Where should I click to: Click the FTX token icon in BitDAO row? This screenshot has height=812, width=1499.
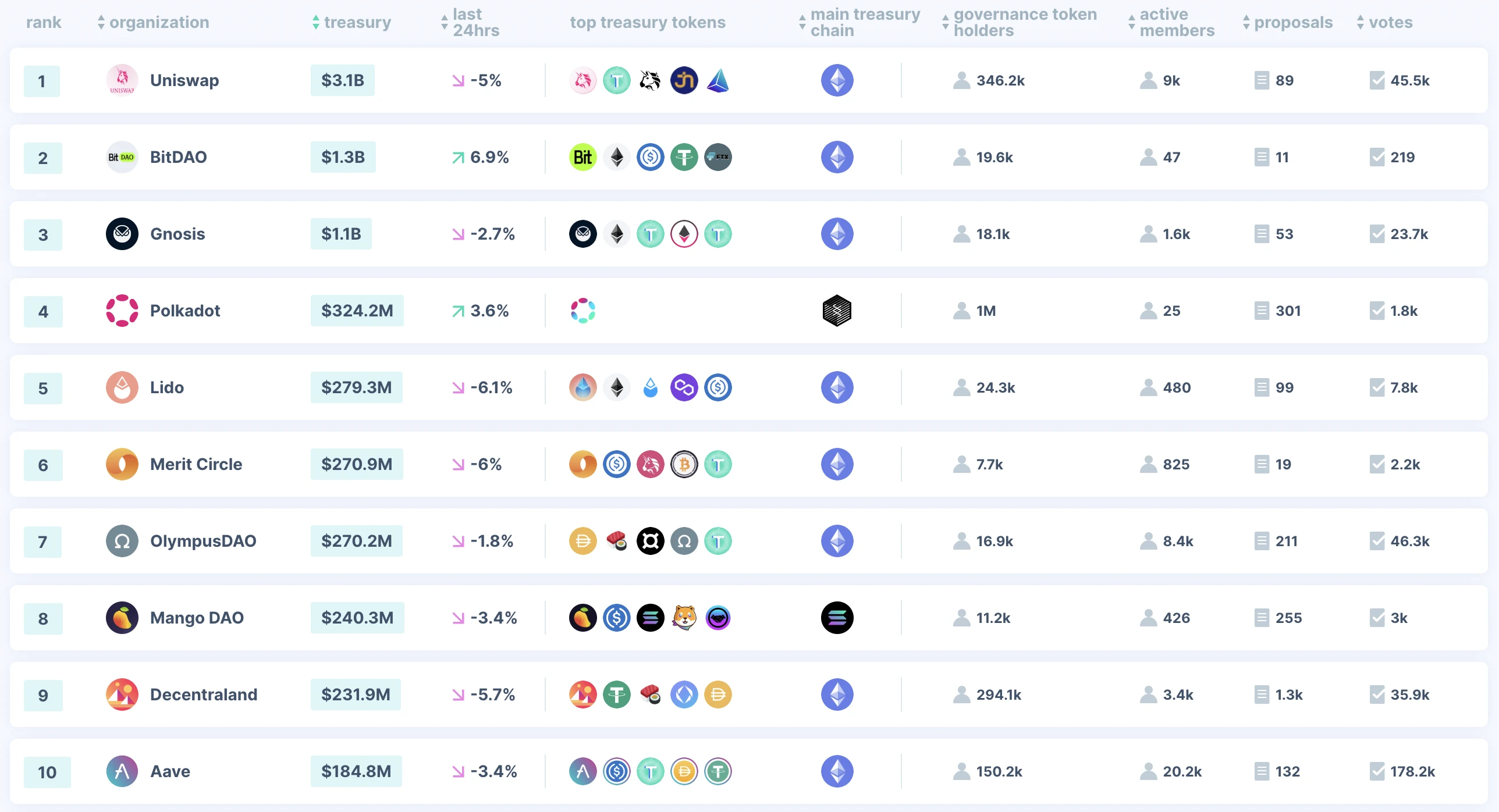718,157
